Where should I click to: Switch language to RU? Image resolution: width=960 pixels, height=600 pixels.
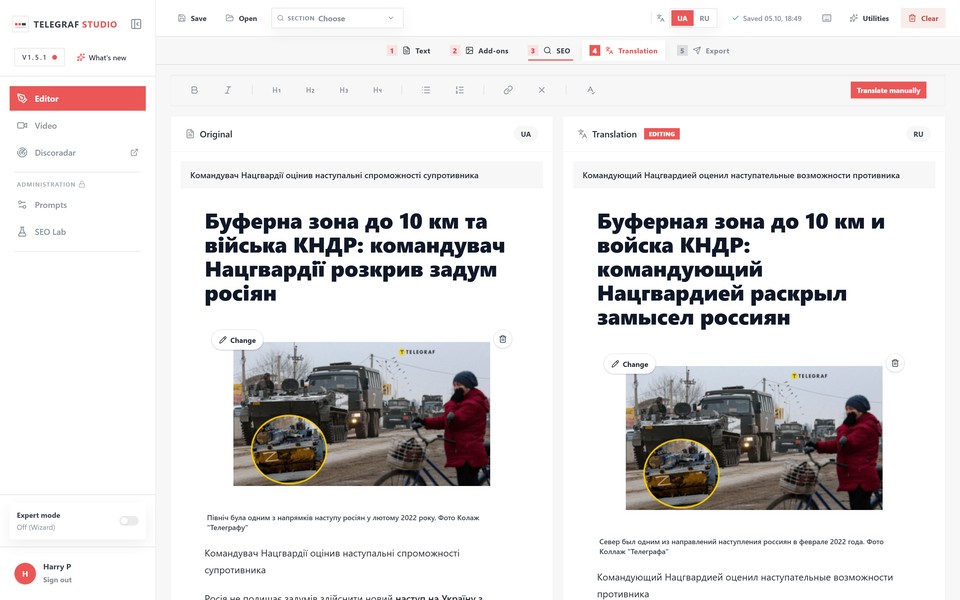[704, 18]
